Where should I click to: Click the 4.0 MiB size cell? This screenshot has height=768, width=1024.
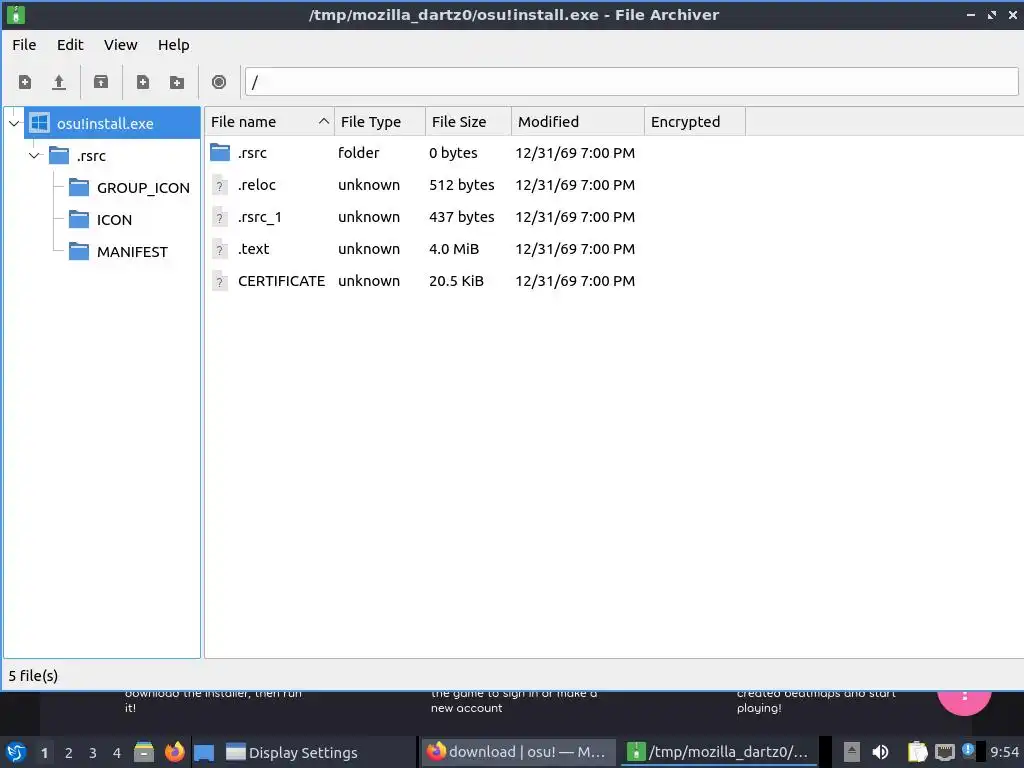(454, 249)
